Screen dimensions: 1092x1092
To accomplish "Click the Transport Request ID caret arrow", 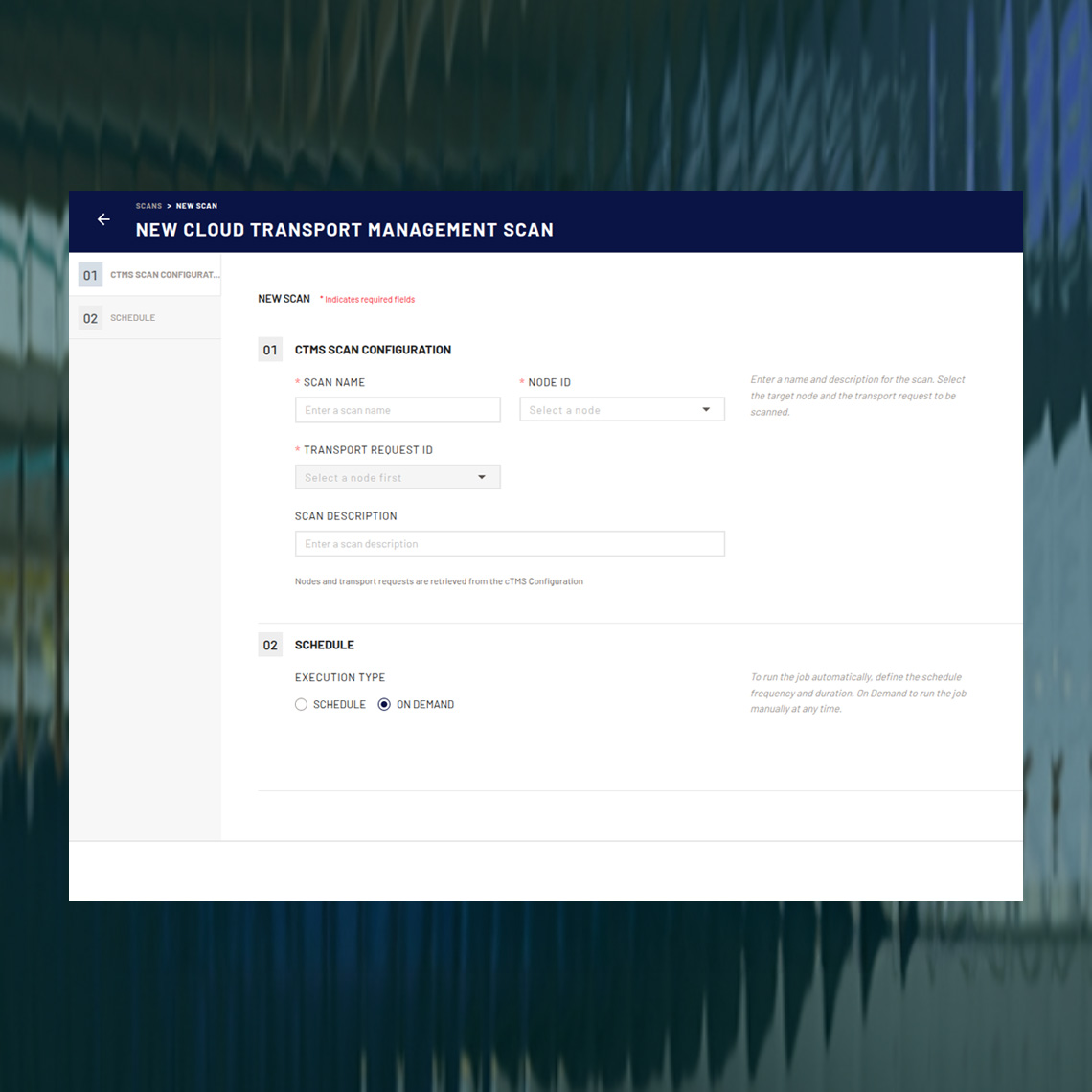I will [482, 477].
